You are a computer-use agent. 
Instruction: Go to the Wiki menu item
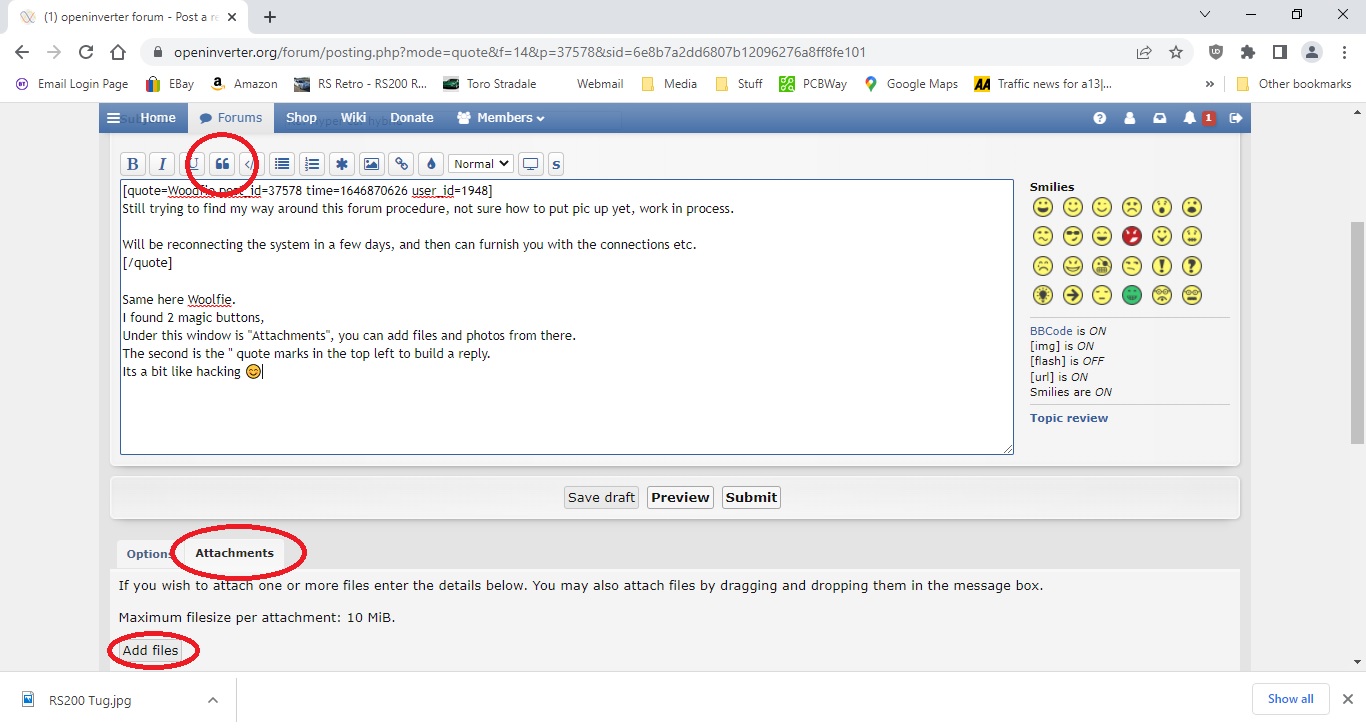[x=353, y=118]
